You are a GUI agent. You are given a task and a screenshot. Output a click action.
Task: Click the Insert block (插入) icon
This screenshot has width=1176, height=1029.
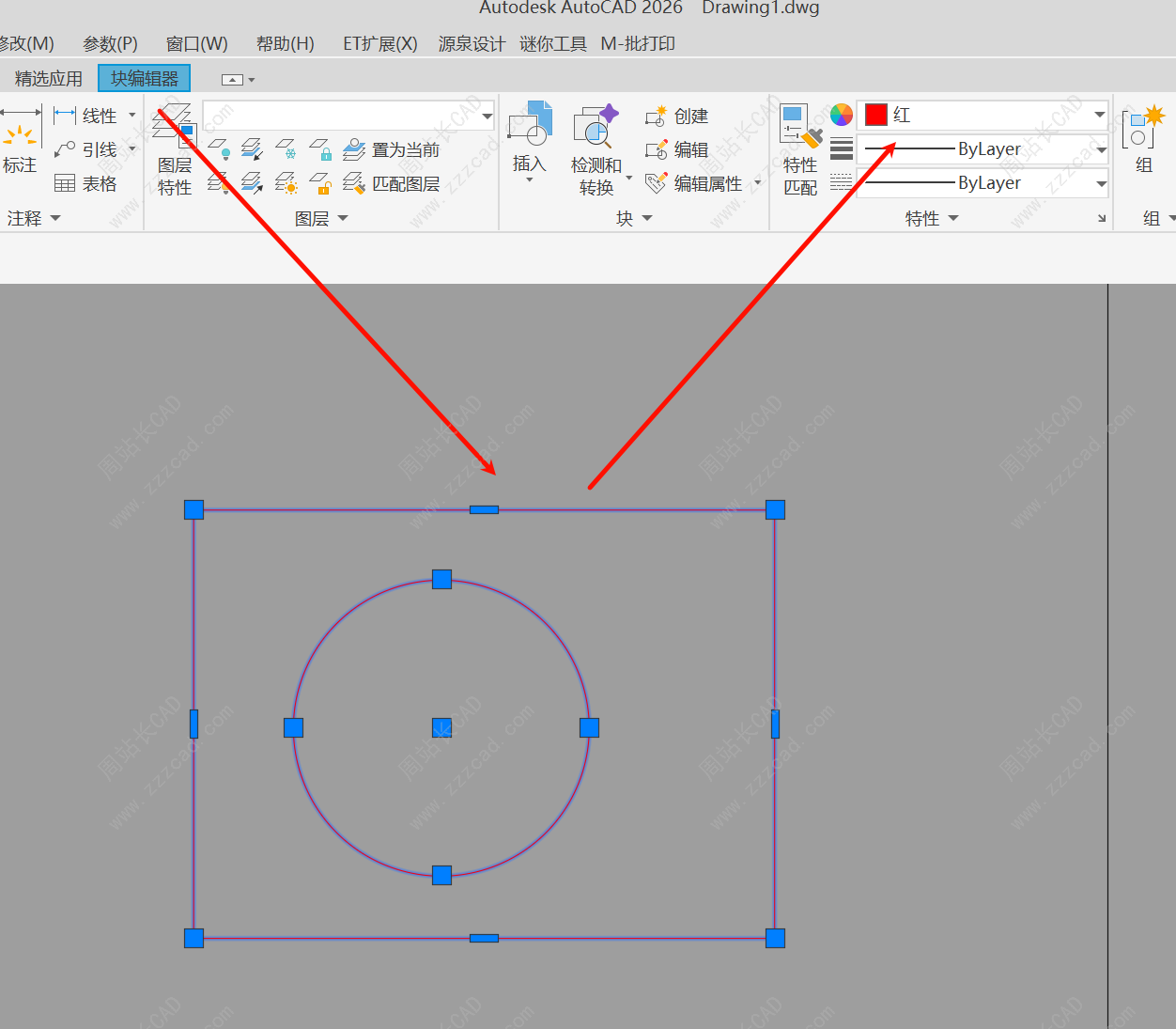pyautogui.click(x=530, y=124)
